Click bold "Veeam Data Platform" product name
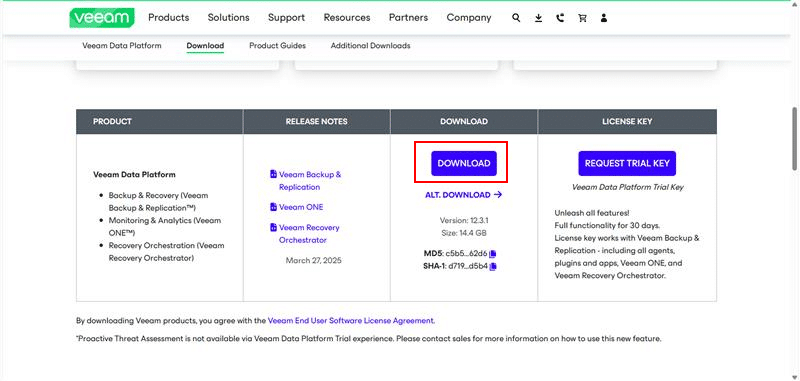Screen dimensions: 800x381 pos(134,174)
